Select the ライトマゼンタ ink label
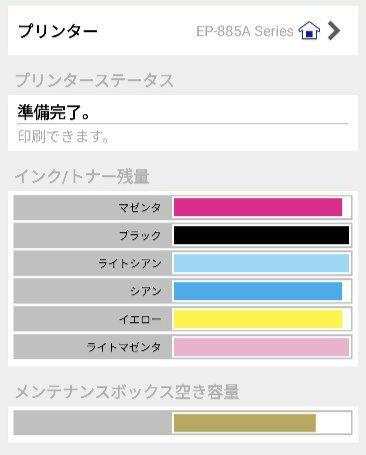 (124, 347)
